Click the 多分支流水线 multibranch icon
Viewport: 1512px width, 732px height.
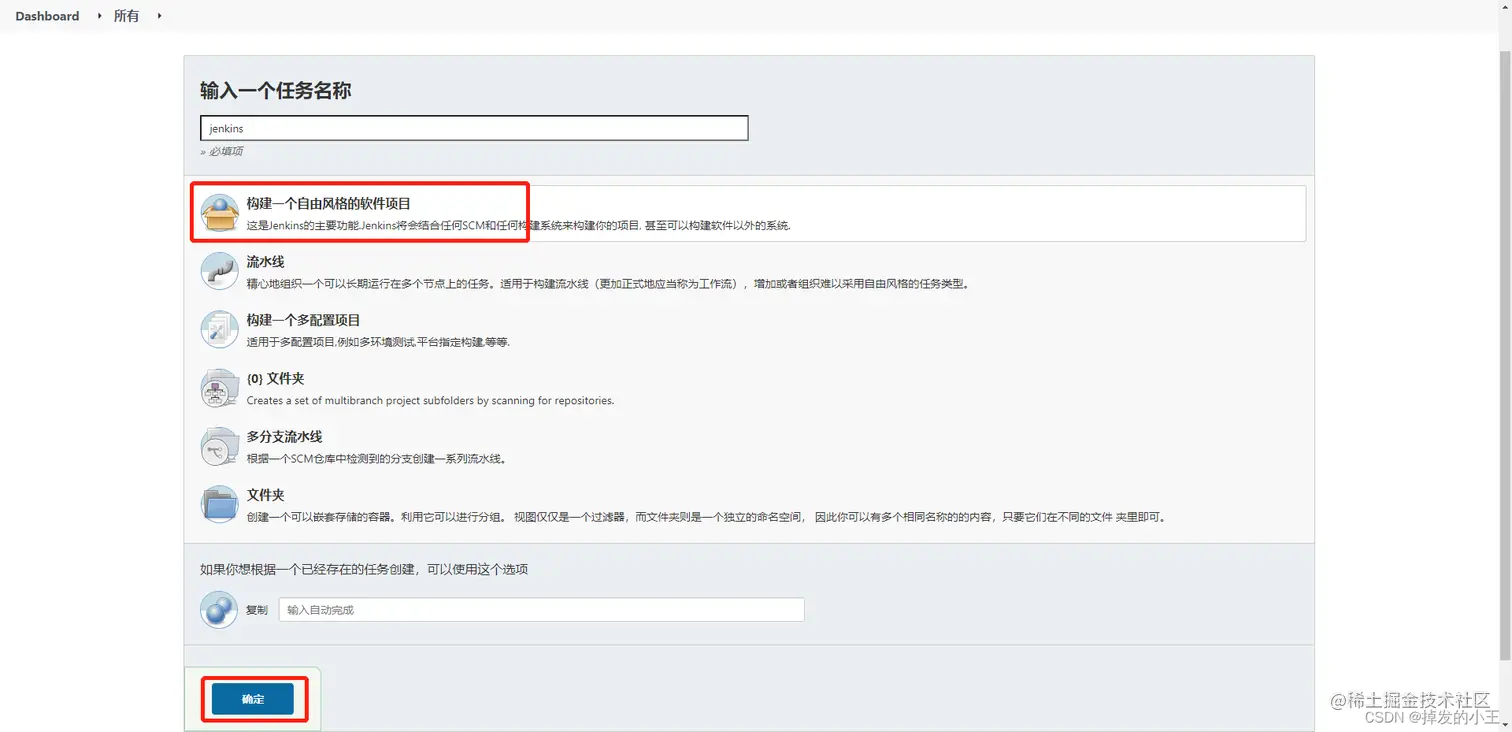click(x=219, y=446)
